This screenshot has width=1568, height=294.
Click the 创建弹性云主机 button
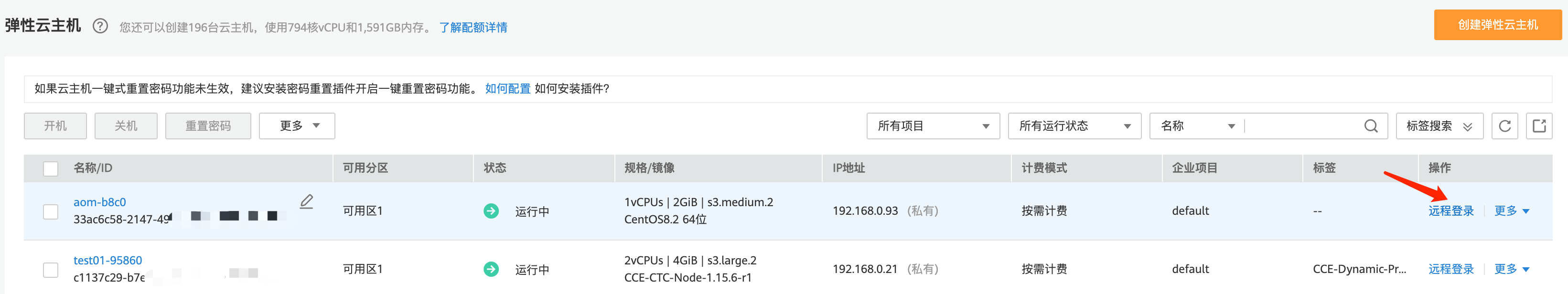[x=1497, y=25]
